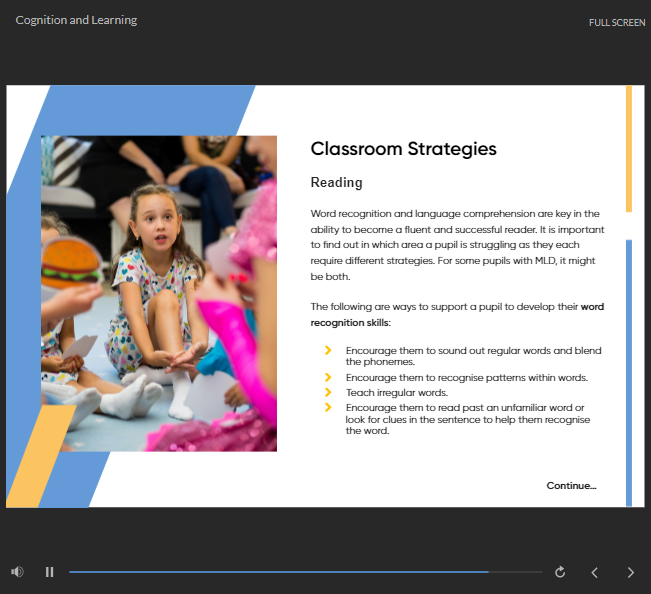This screenshot has height=594, width=651.
Task: Click the classroom photo of the girl
Action: 159,292
